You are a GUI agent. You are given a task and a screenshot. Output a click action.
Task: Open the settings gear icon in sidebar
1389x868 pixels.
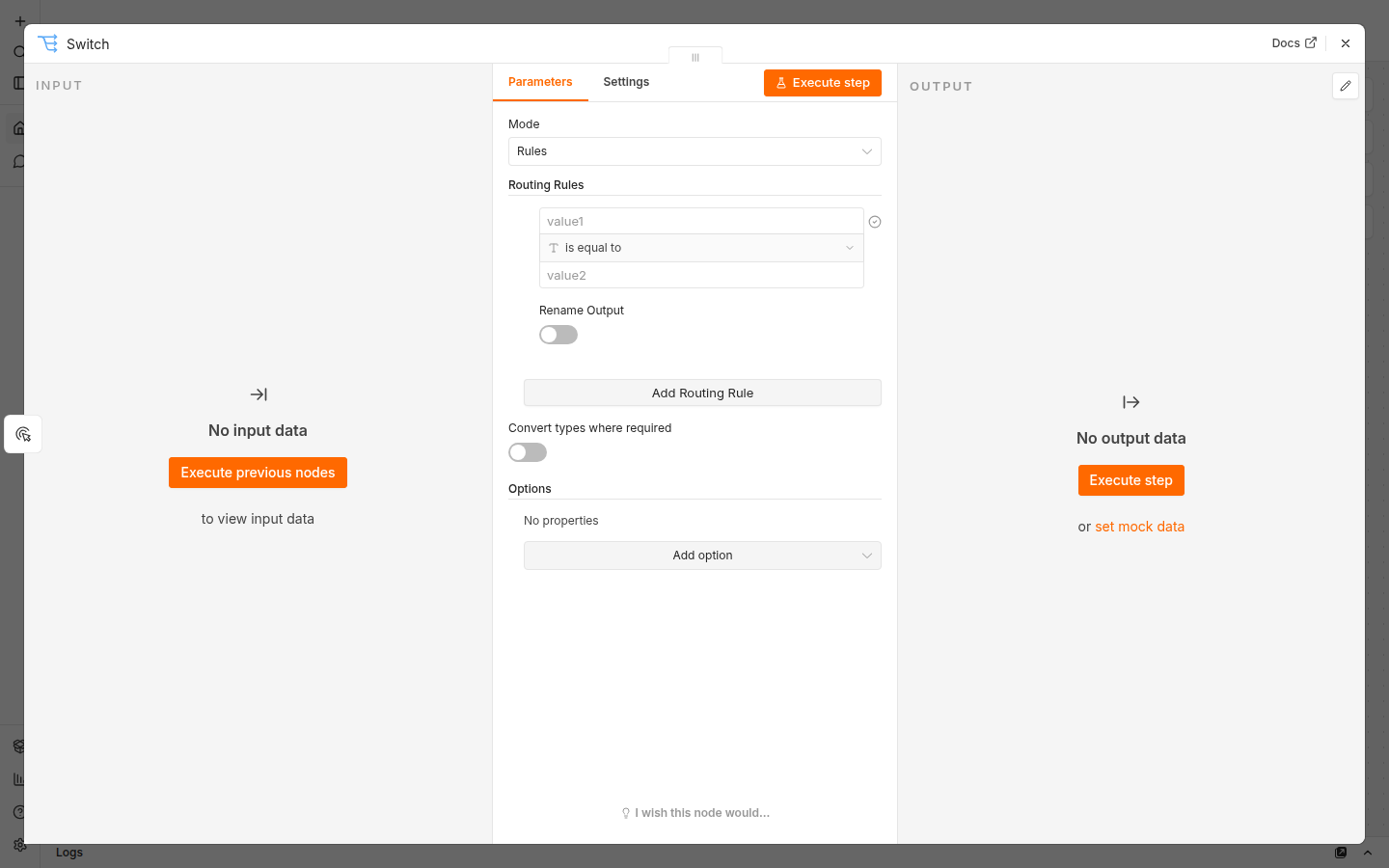coord(18,845)
